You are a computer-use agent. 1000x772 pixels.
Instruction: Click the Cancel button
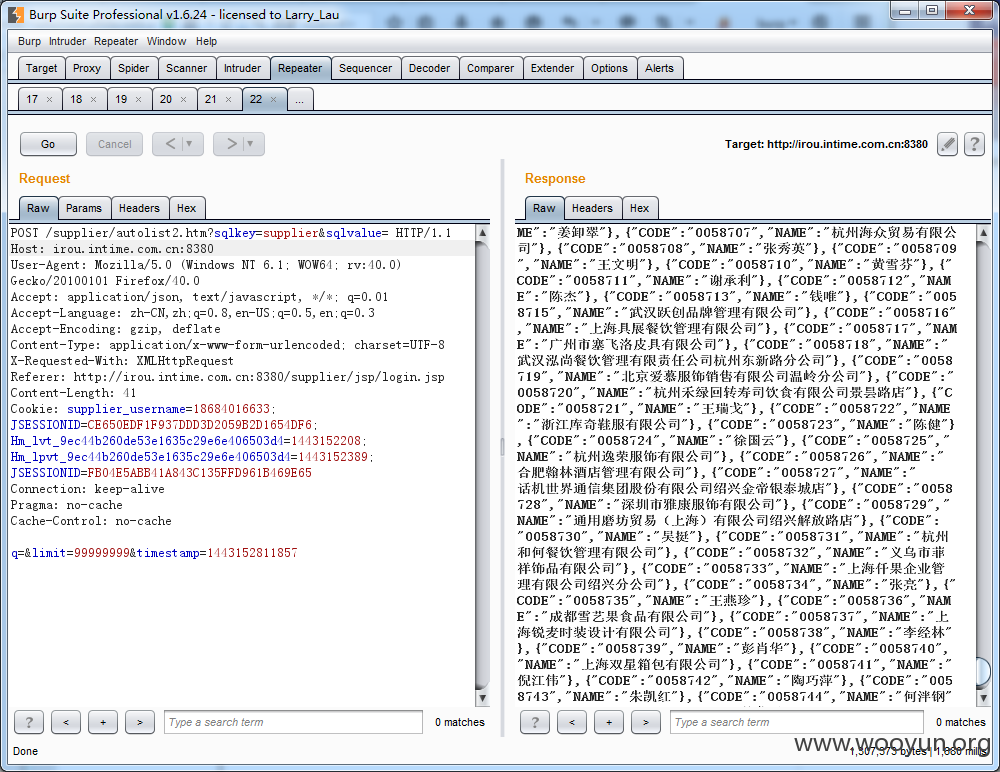coord(115,144)
